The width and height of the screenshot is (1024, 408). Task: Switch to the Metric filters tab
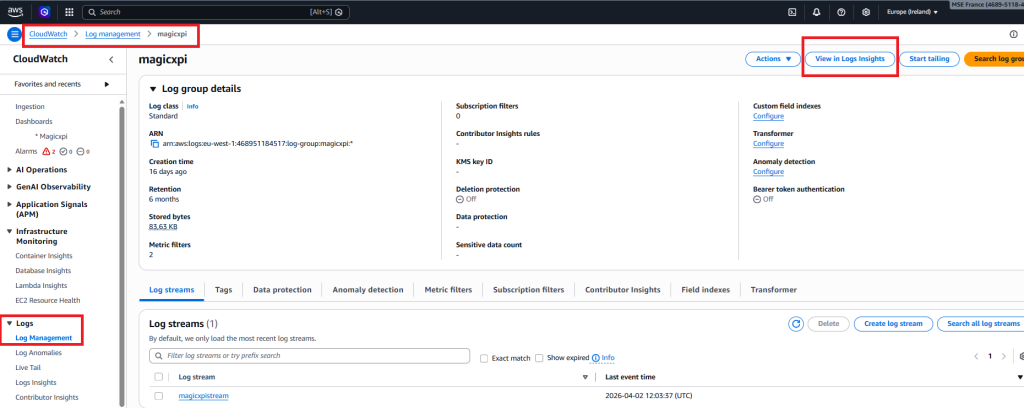click(x=446, y=289)
